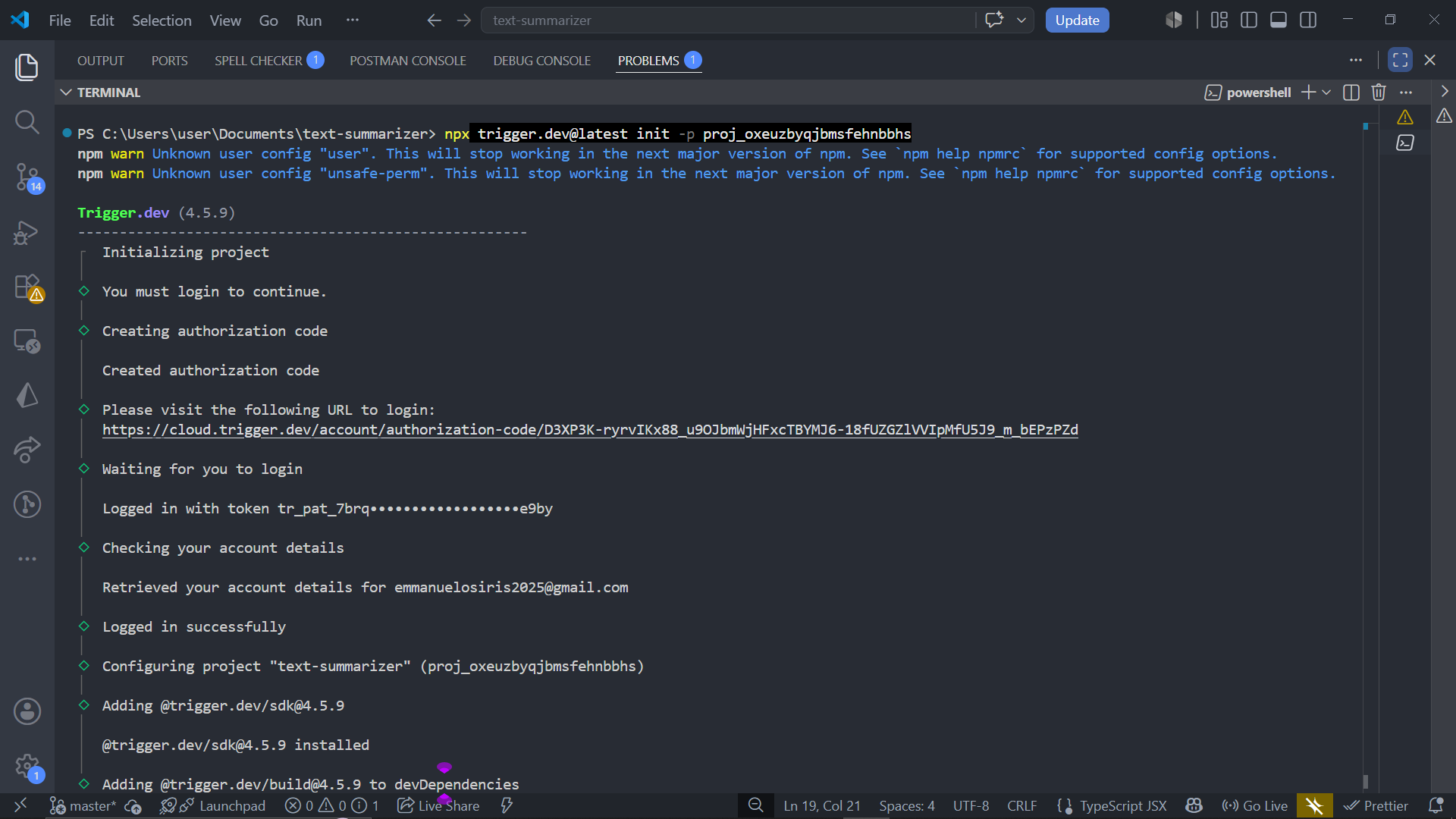Toggle the primary side bar

pos(1249,20)
